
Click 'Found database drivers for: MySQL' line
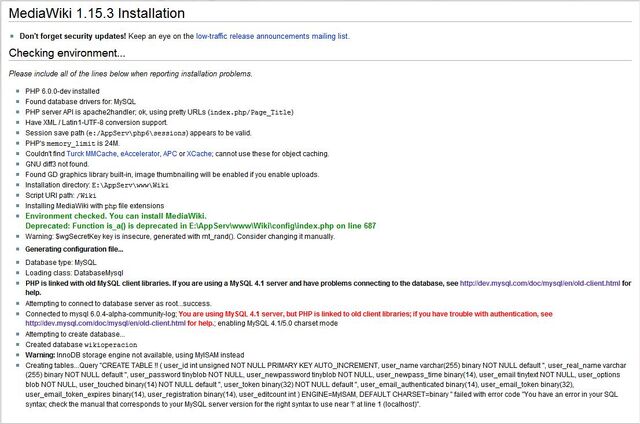80,102
